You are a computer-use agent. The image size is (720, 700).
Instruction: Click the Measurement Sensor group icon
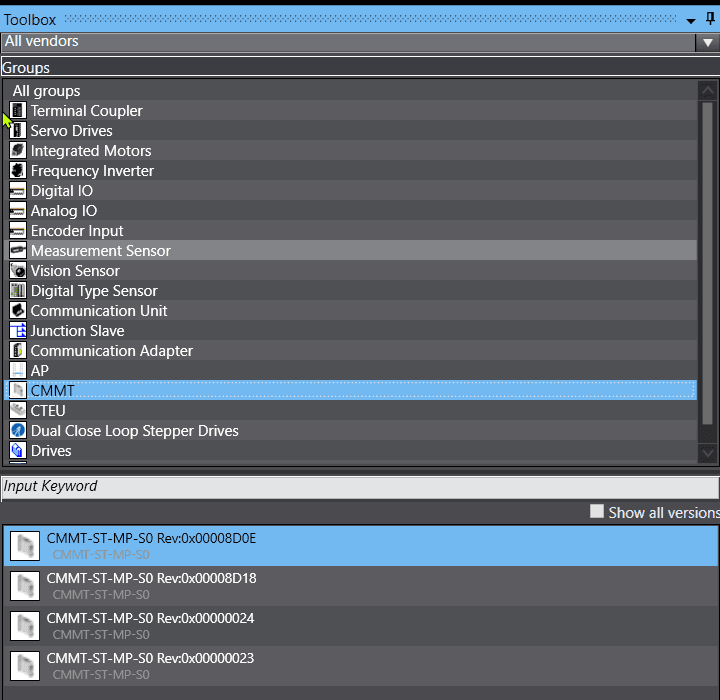pos(18,250)
